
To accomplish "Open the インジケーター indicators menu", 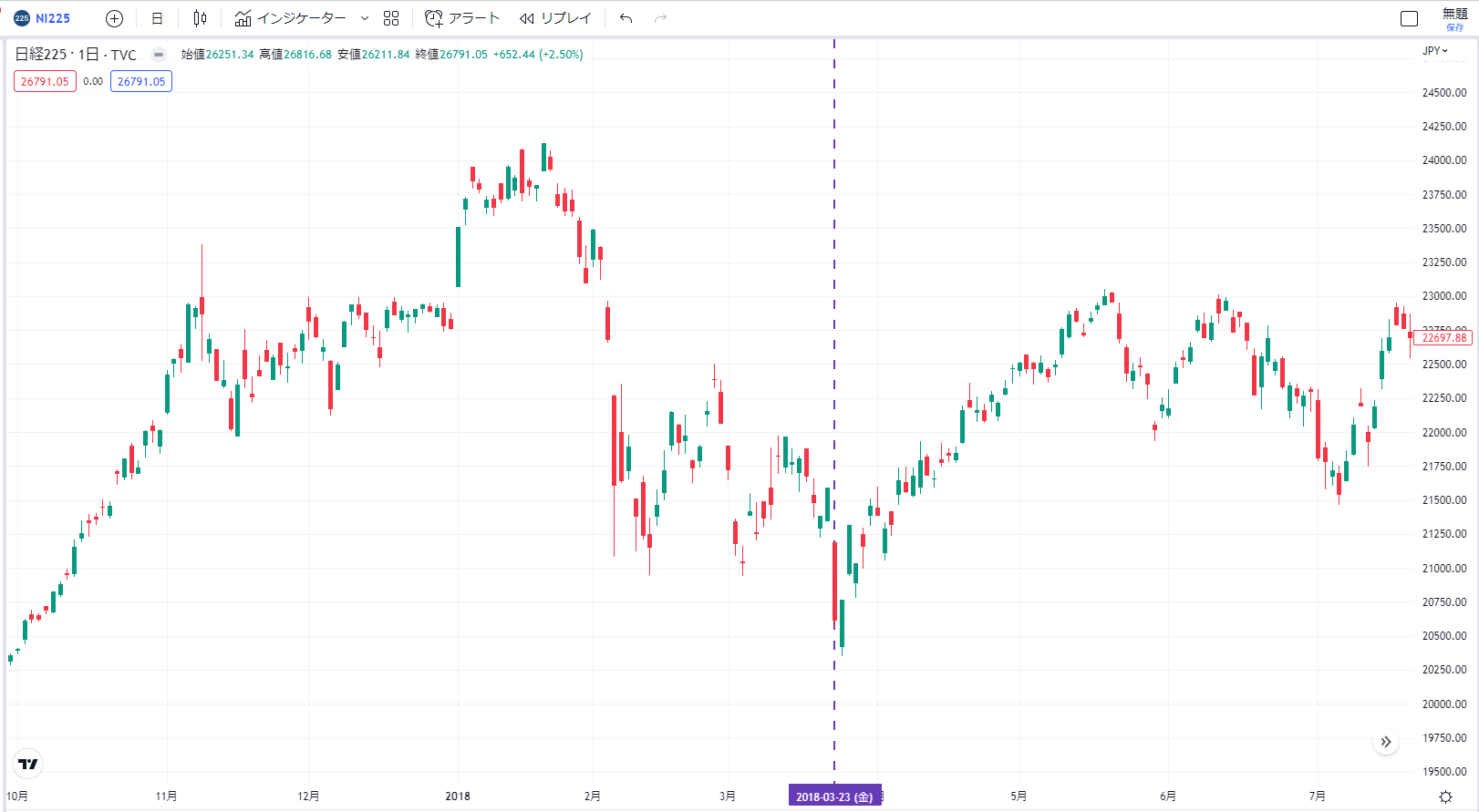I will pyautogui.click(x=291, y=18).
